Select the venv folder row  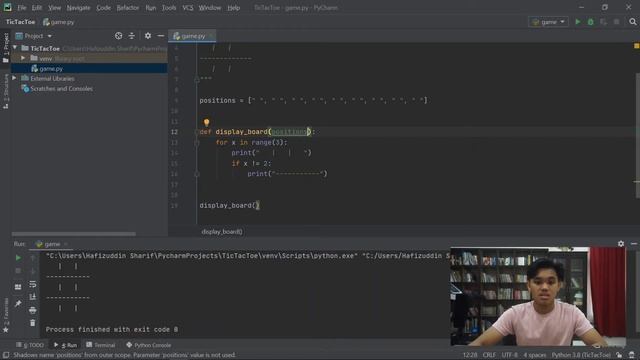(x=89, y=58)
